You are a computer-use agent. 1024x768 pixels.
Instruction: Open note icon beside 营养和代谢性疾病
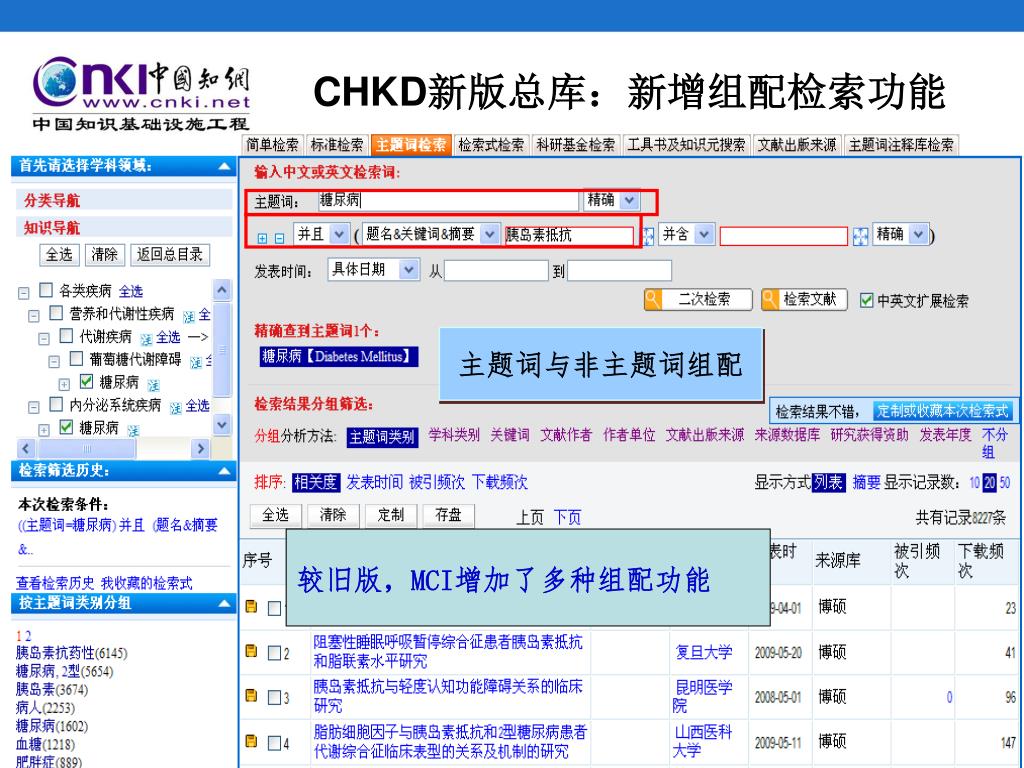pyautogui.click(x=189, y=317)
